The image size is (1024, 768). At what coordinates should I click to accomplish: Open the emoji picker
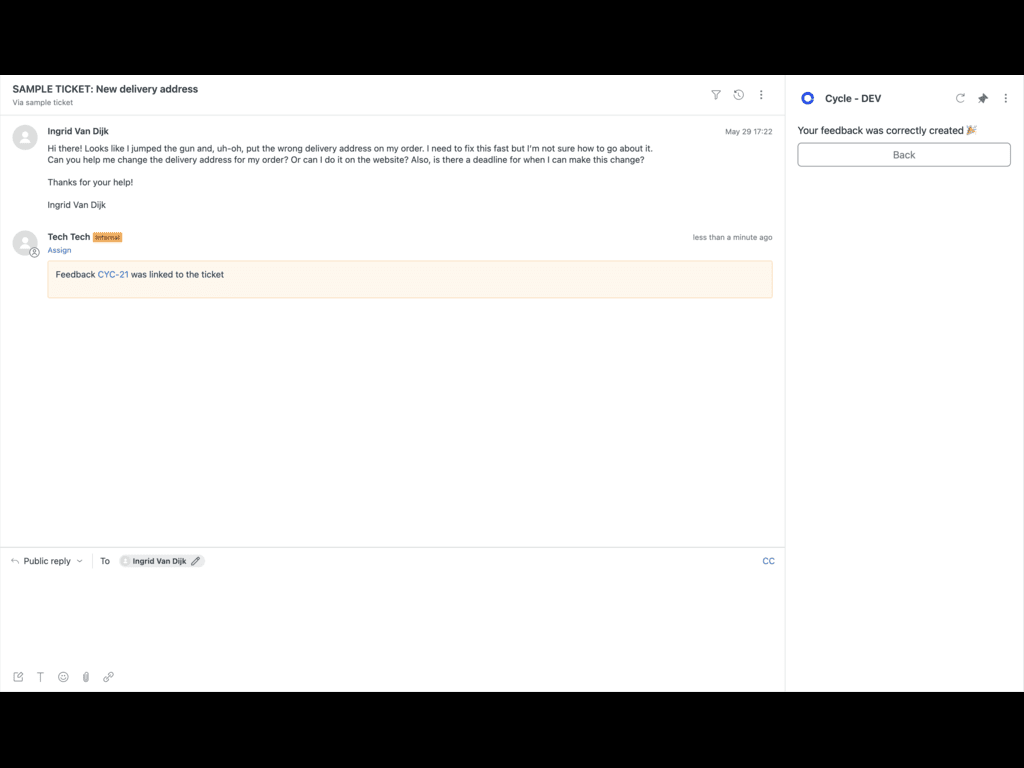(x=63, y=677)
